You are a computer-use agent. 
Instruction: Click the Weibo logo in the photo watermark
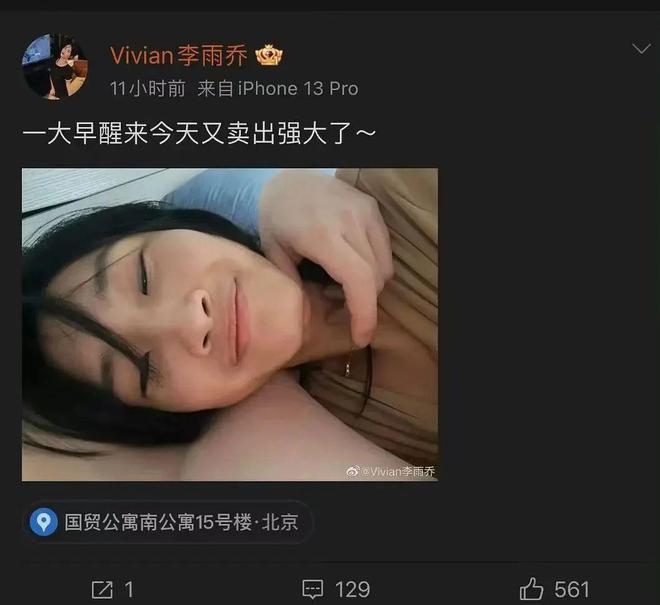tap(353, 471)
